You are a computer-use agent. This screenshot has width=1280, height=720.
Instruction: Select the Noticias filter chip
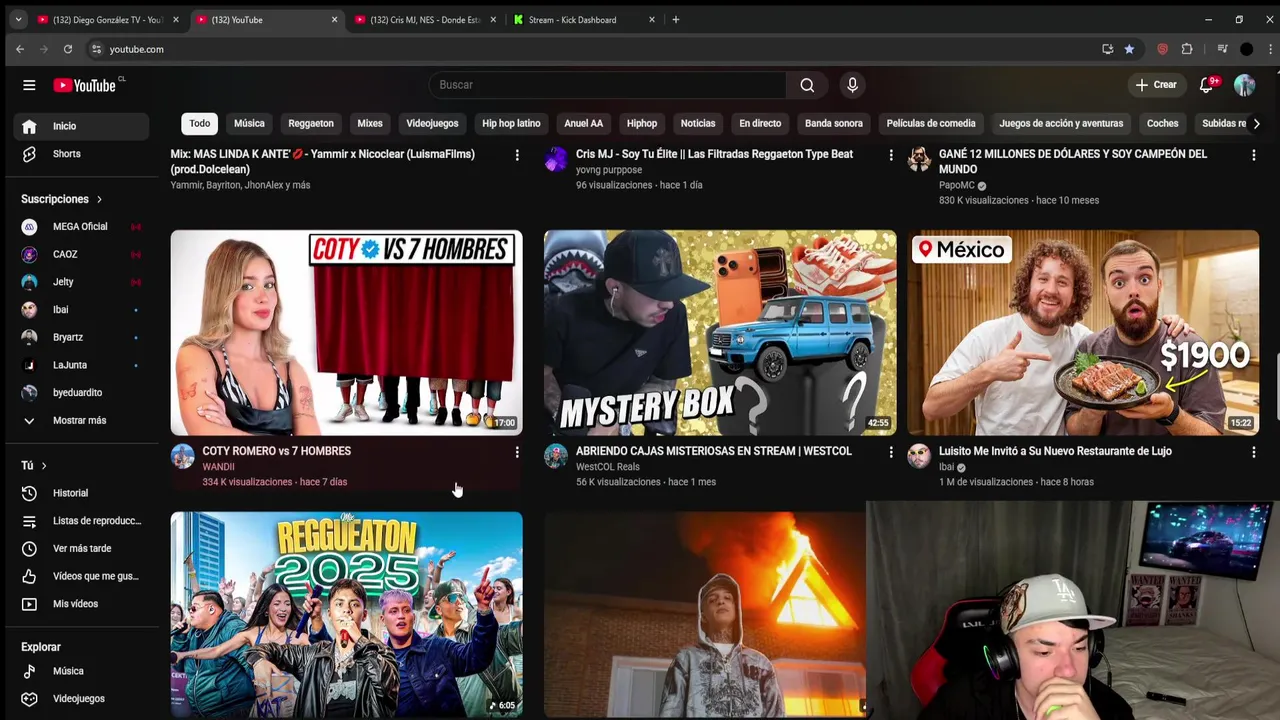click(x=698, y=123)
